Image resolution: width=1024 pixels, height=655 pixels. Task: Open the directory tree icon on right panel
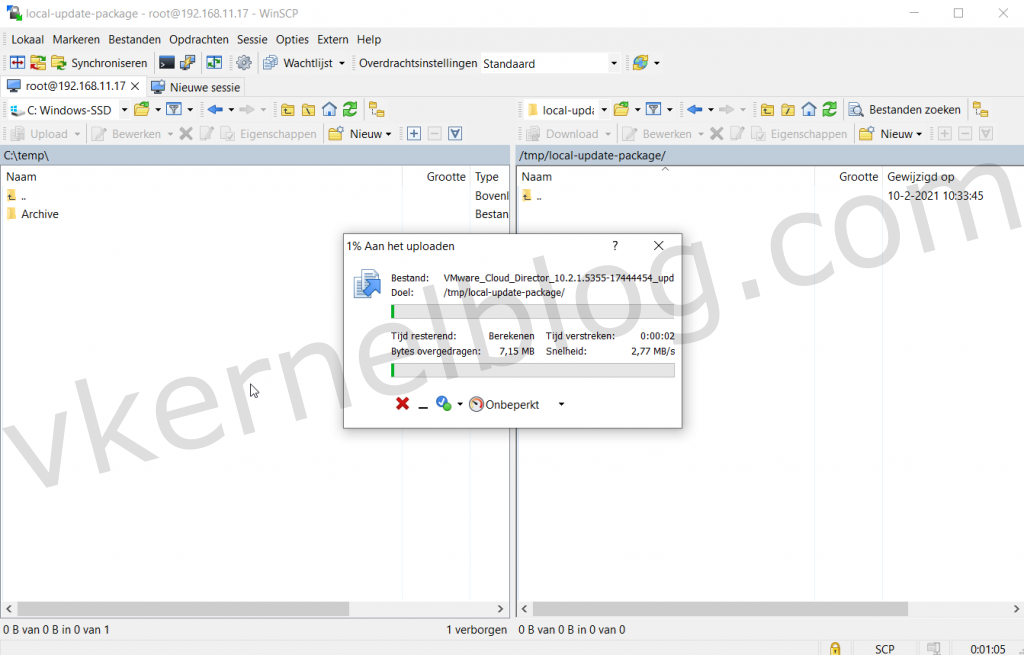click(980, 110)
